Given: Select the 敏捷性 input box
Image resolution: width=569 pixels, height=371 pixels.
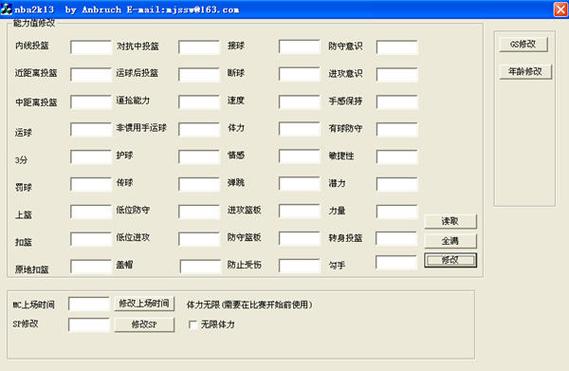Looking at the screenshot, I should tap(397, 157).
